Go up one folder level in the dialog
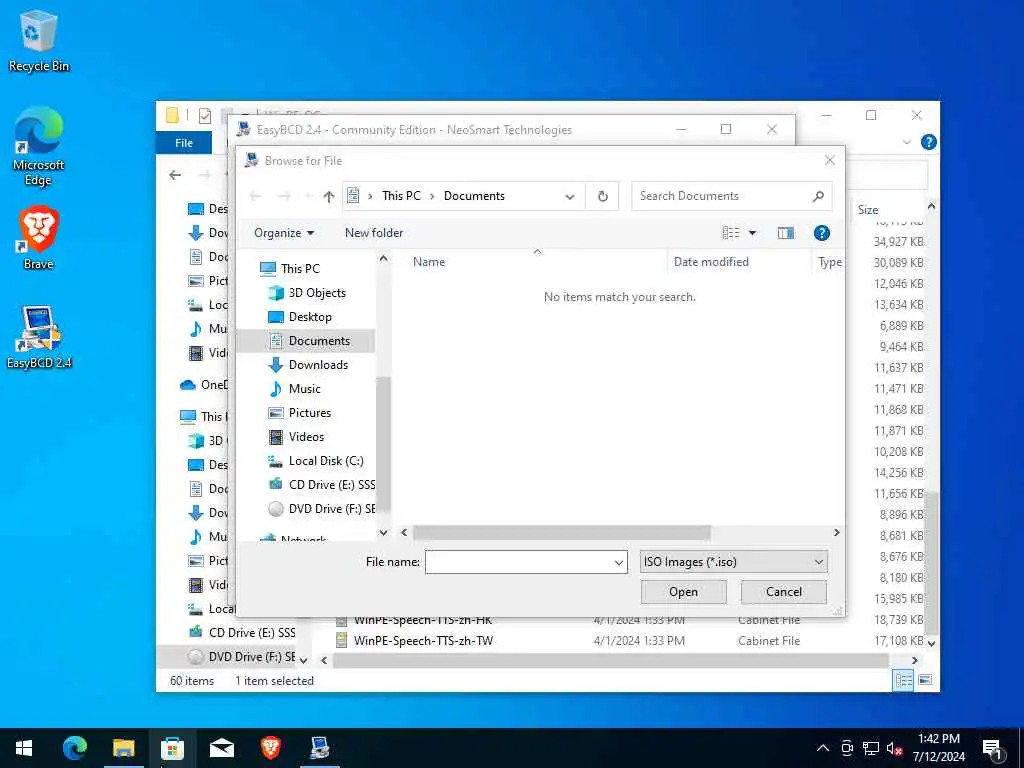The image size is (1024, 768). tap(328, 197)
